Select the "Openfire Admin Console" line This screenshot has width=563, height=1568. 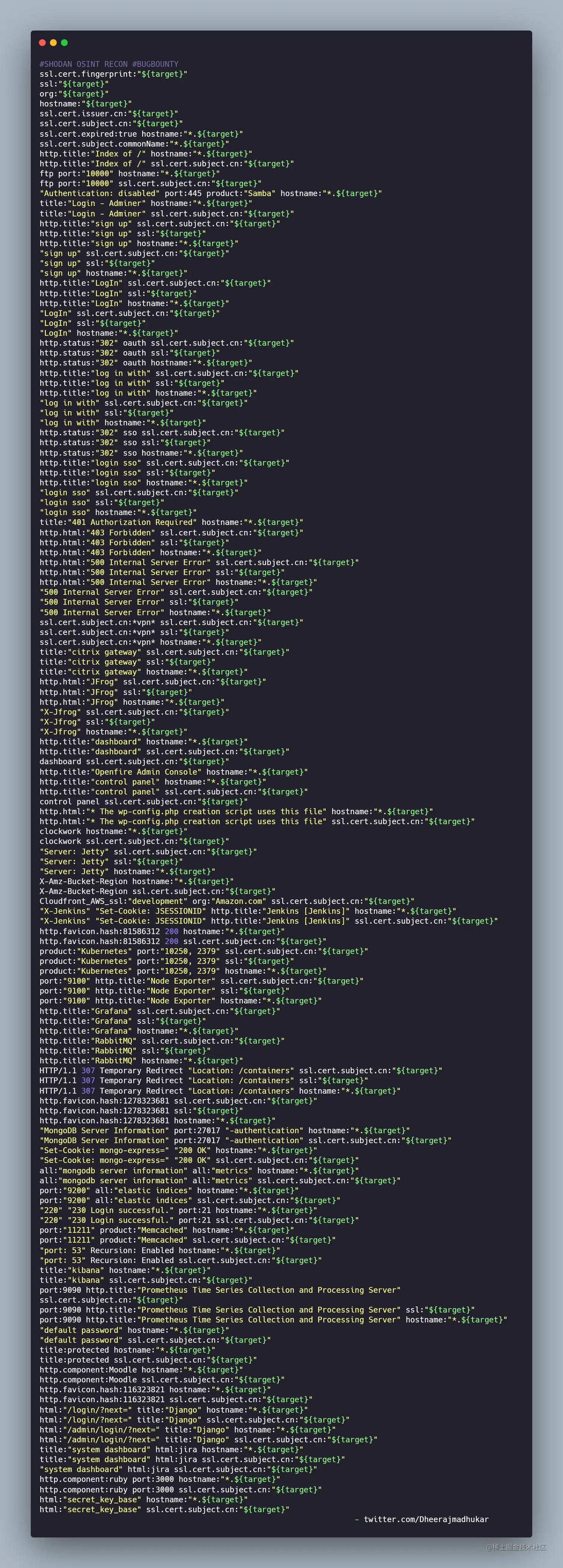(174, 772)
